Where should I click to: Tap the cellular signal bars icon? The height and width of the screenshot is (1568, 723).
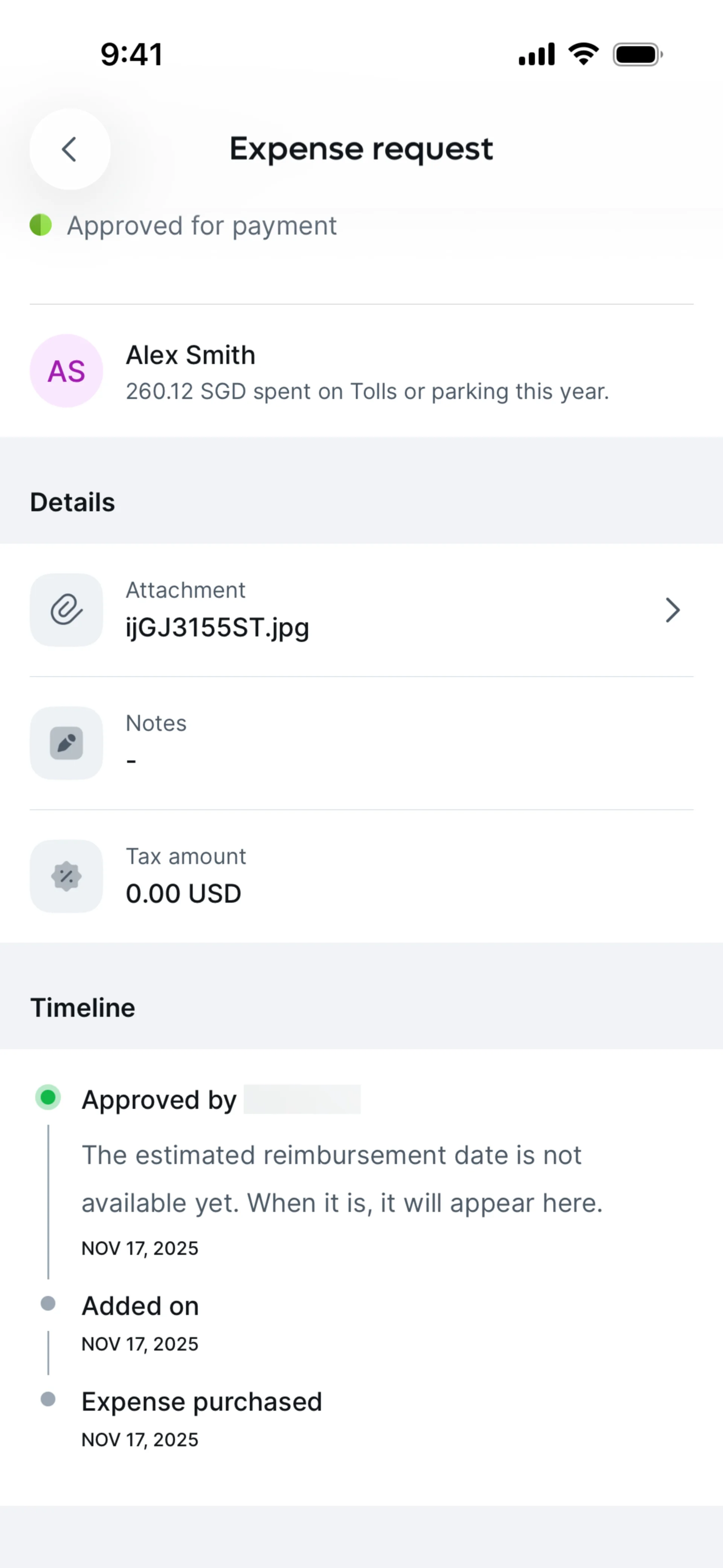tap(536, 55)
